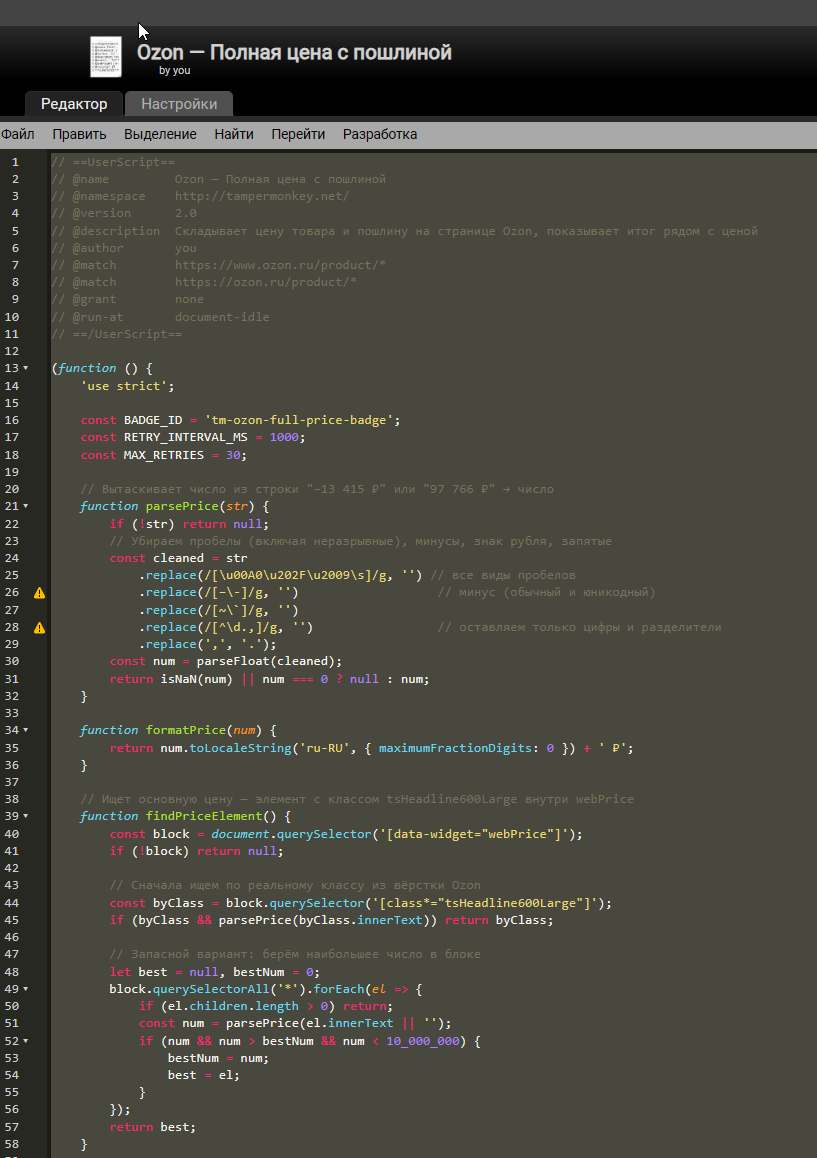Click parseFloat(cleaned) on line 30
The width and height of the screenshot is (817, 1158).
[x=266, y=661]
